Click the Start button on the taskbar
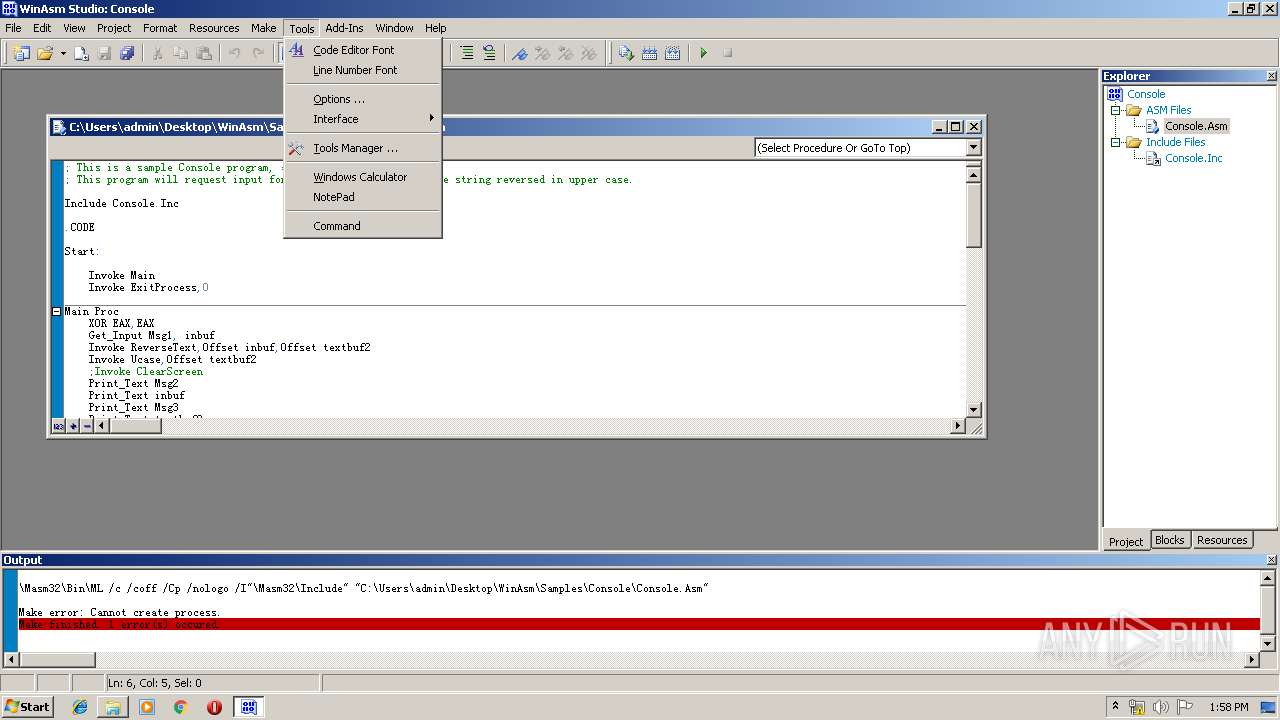The height and width of the screenshot is (720, 1280). coord(28,706)
